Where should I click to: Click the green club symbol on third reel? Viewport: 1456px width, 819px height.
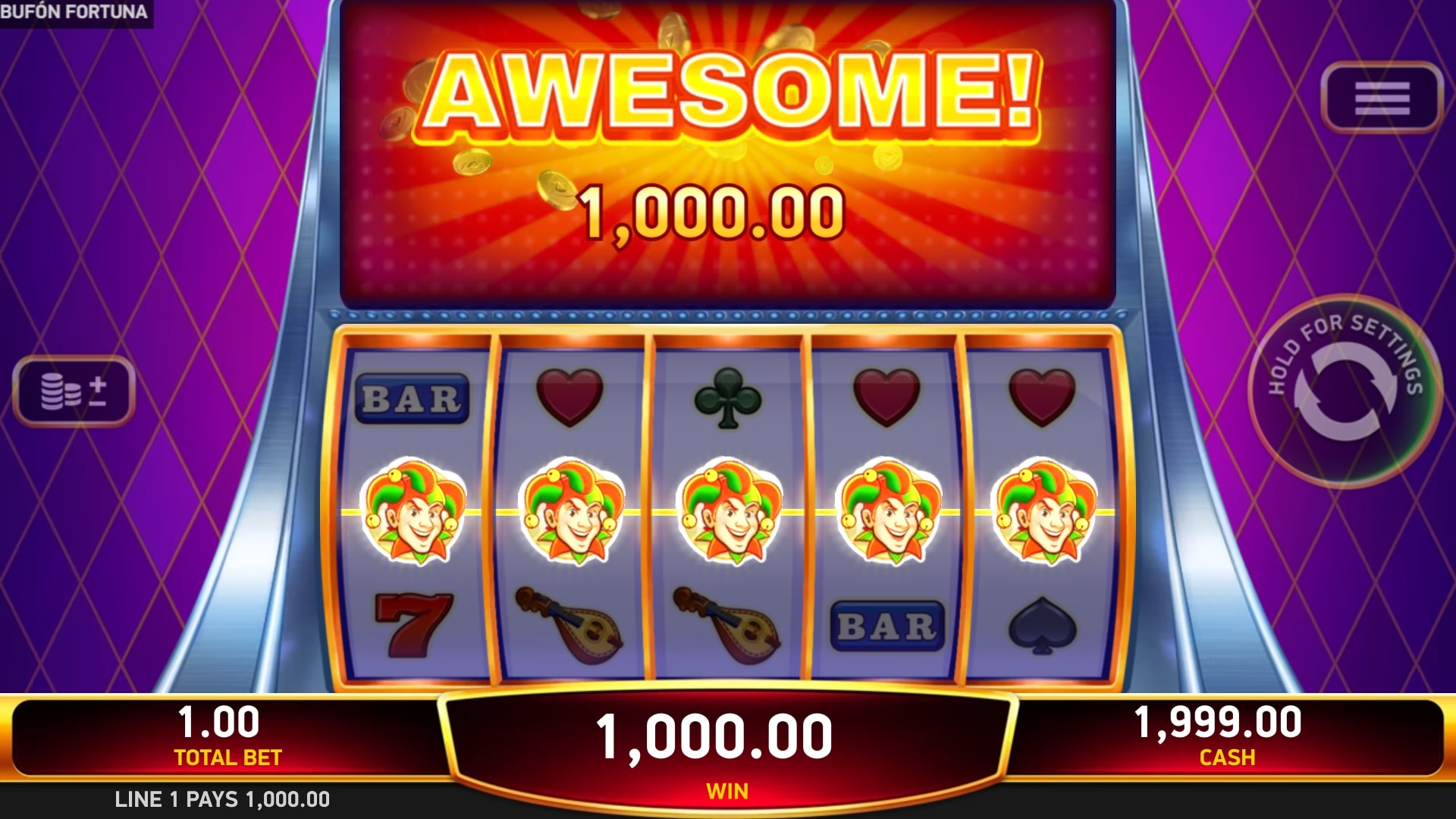[727, 398]
